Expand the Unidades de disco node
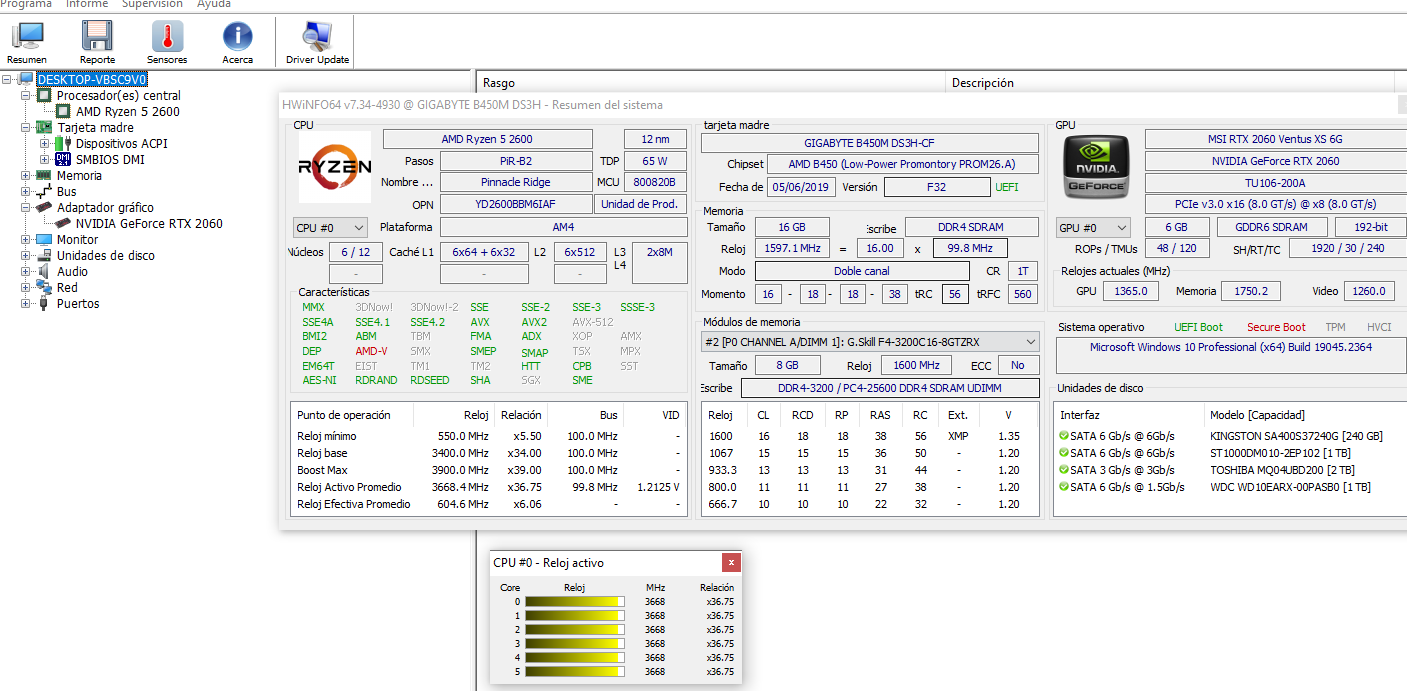Image resolution: width=1407 pixels, height=691 pixels. point(26,256)
